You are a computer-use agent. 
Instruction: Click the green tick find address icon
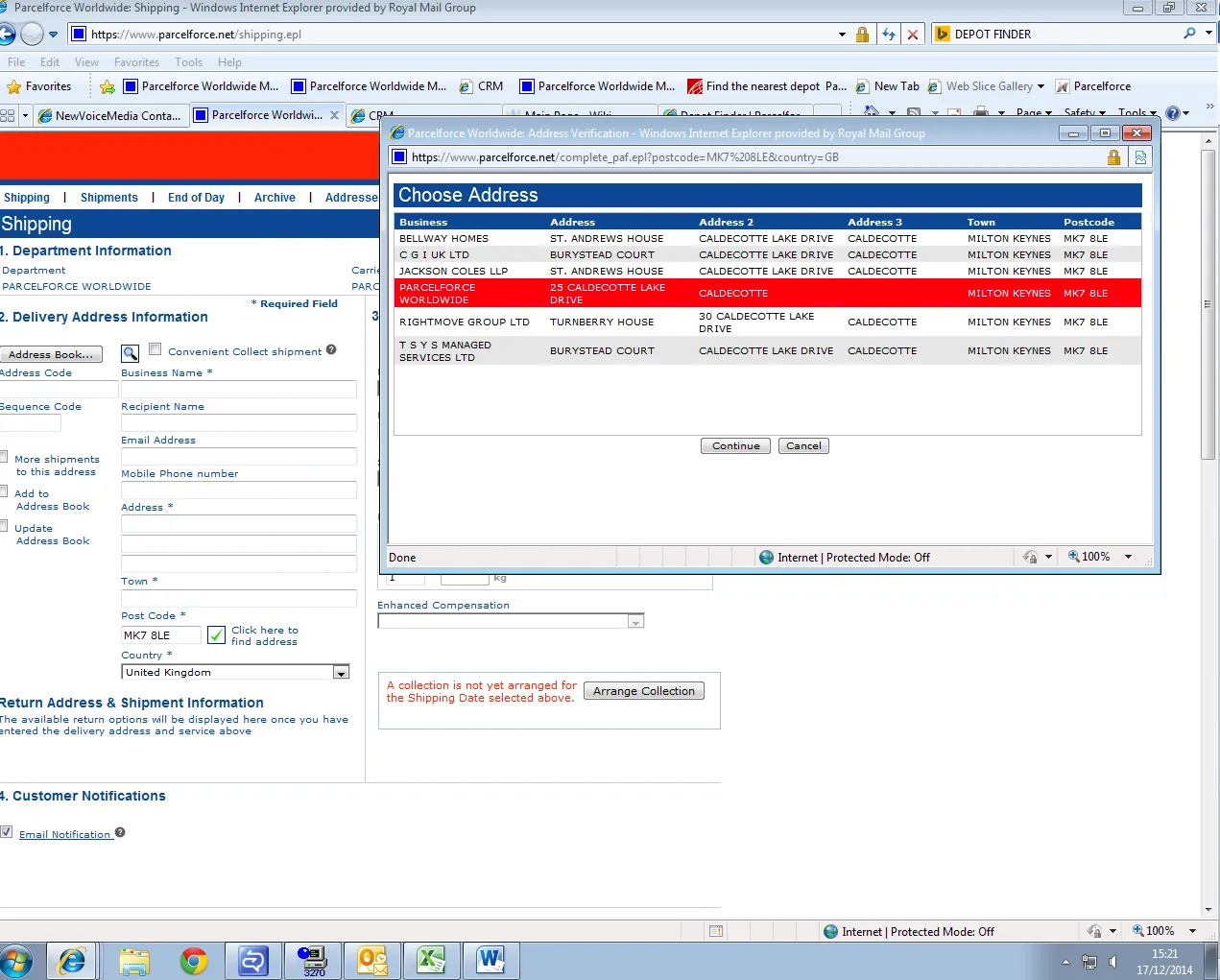(216, 635)
